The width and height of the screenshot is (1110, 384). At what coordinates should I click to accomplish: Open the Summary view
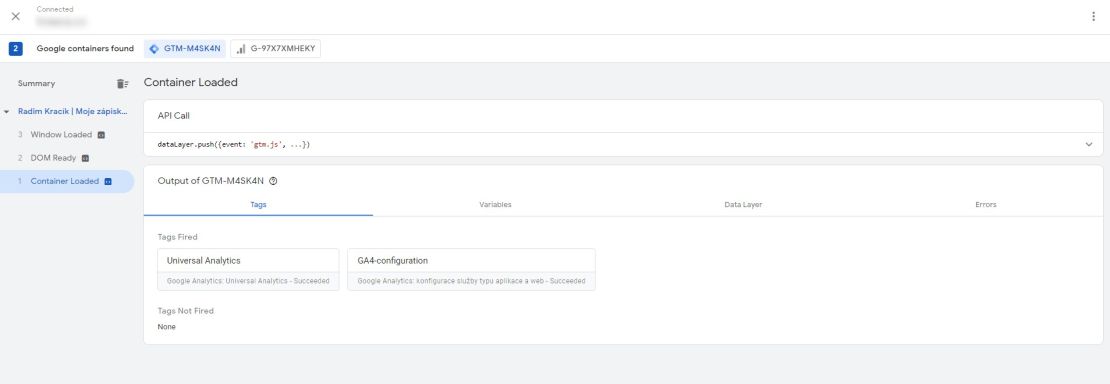(x=36, y=84)
